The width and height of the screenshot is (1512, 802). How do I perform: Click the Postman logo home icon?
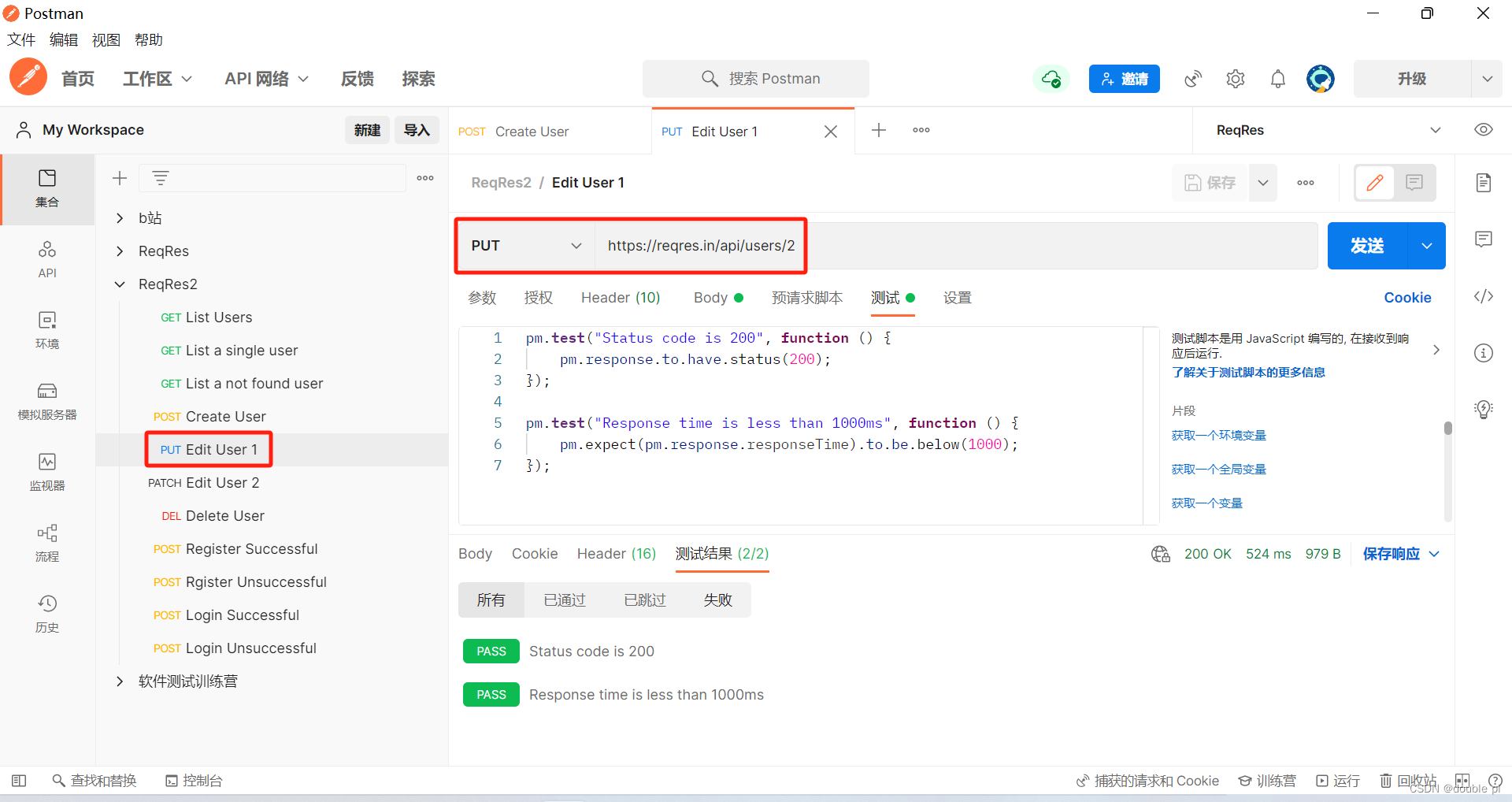28,77
